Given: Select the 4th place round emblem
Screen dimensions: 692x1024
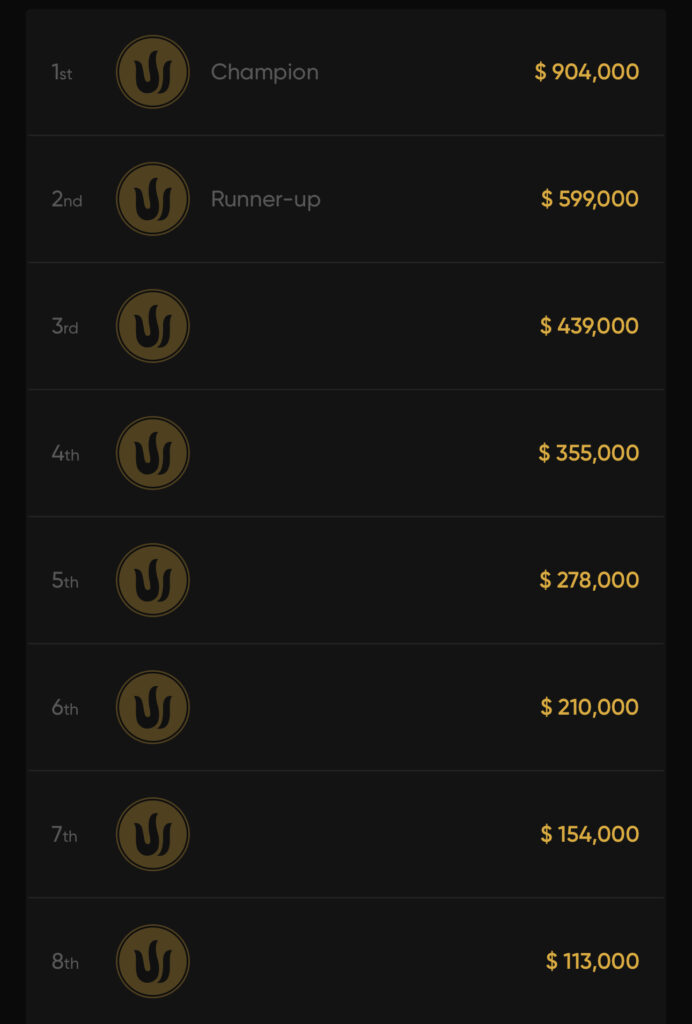Looking at the screenshot, I should point(152,453).
